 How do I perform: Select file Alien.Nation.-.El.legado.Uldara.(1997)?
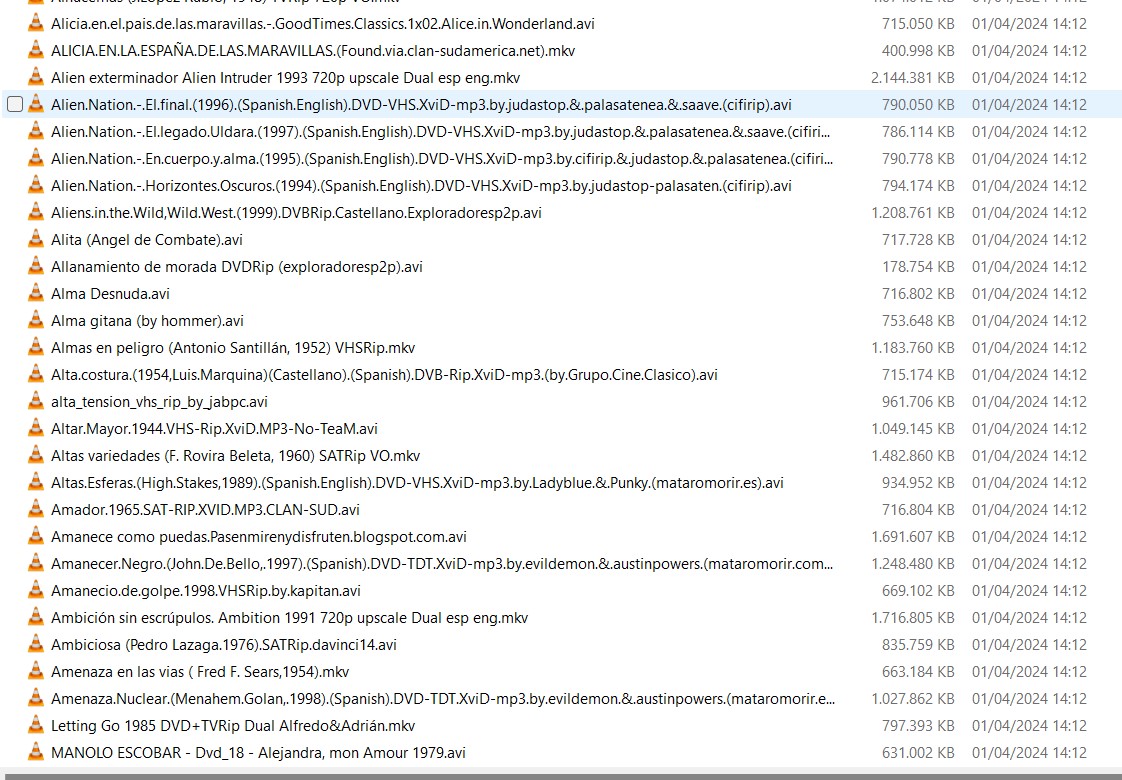pos(441,132)
